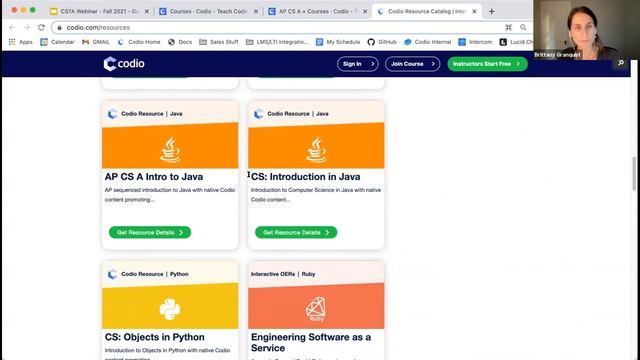640x360 pixels.
Task: Open the GitHub bookmark
Action: click(x=382, y=42)
